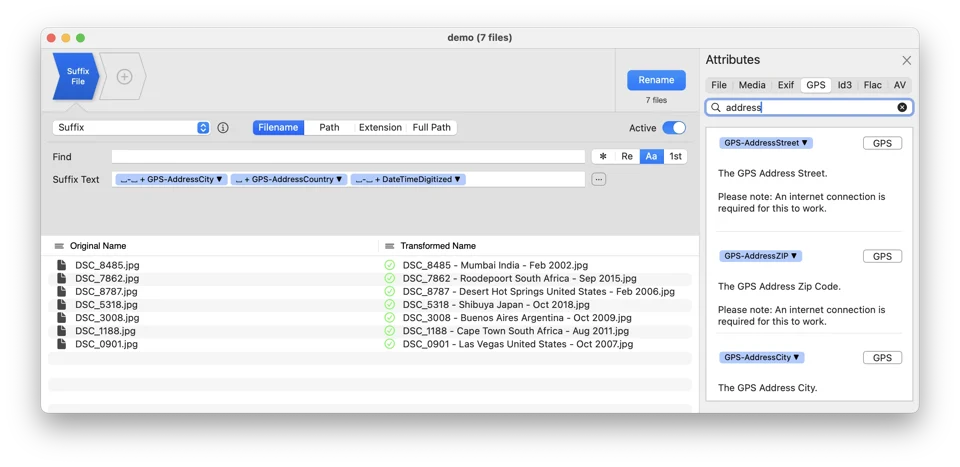Click in the attributes search field
This screenshot has width=960, height=467.
point(809,108)
